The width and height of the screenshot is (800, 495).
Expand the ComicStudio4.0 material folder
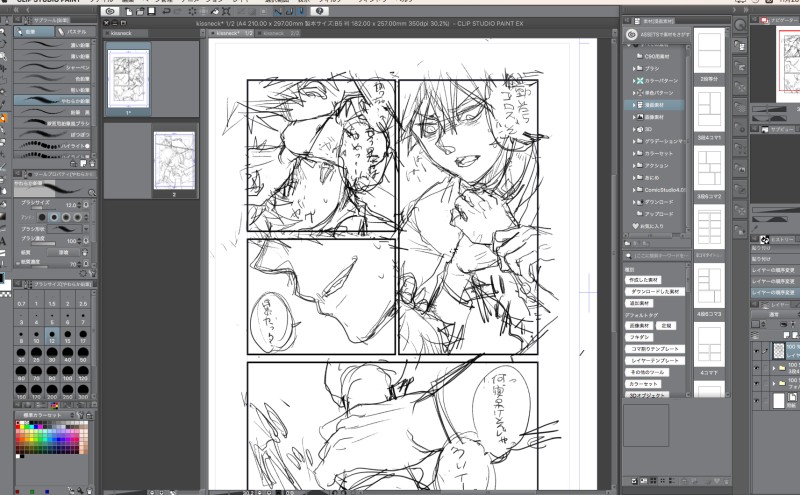(x=634, y=190)
